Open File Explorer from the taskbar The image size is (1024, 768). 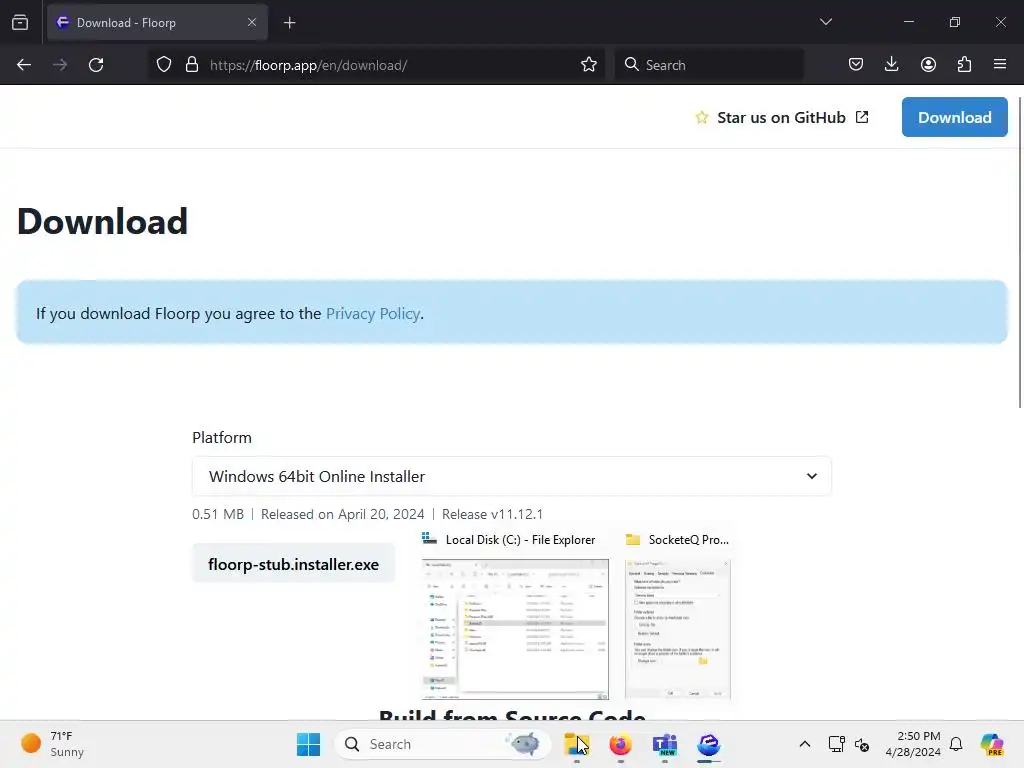[577, 744]
